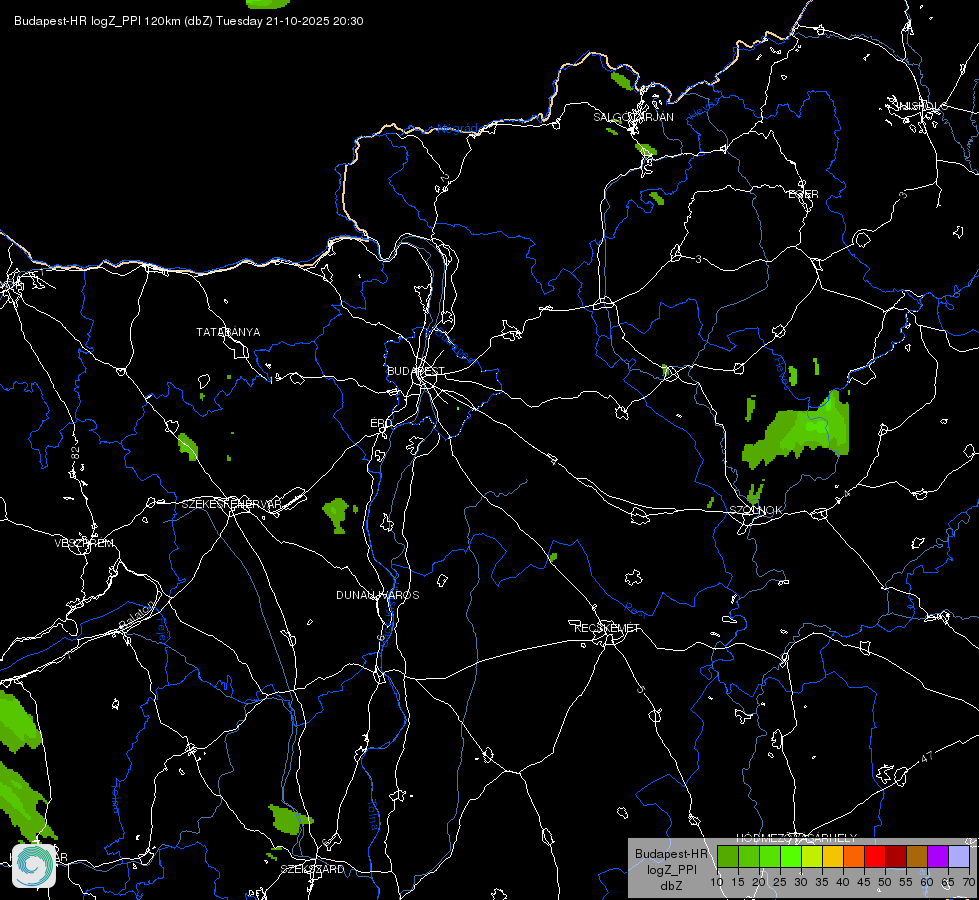Click the VESZPREM city label
Screen dimensions: 979x900
click(84, 543)
